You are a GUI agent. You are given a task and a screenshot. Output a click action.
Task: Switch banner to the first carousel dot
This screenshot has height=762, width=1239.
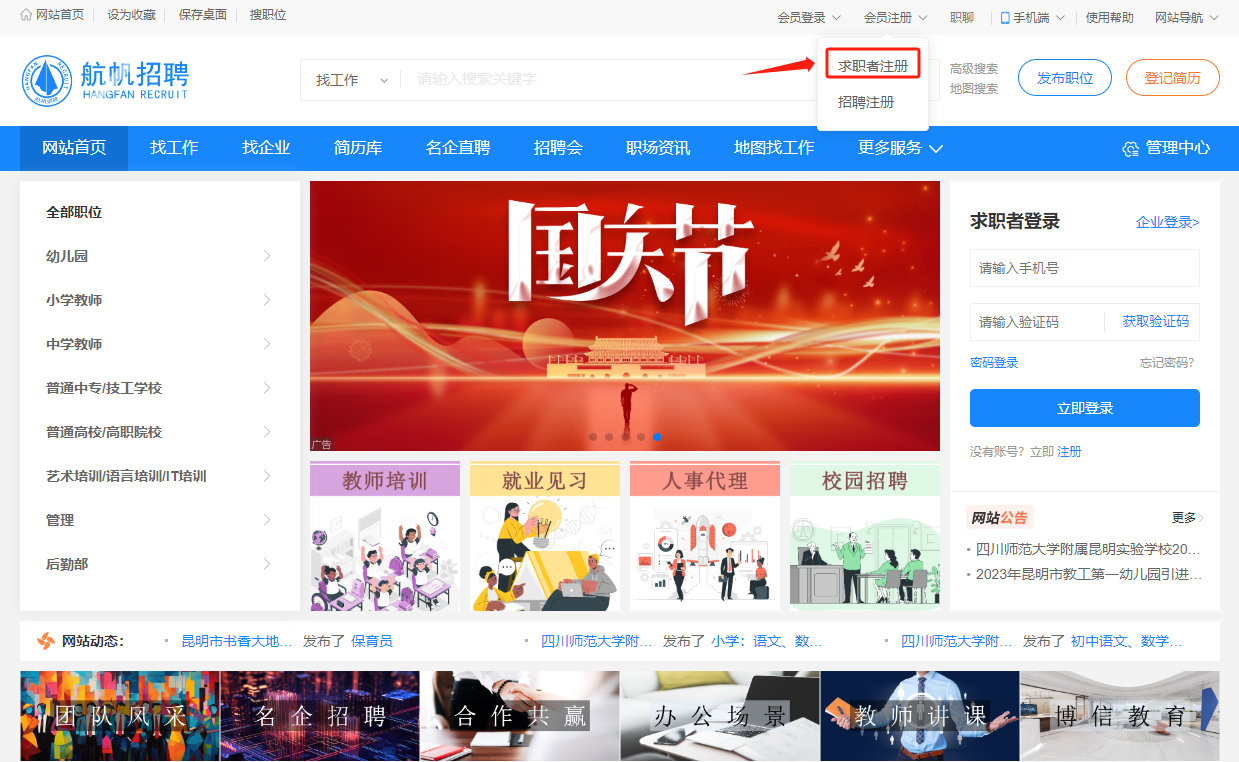coord(593,437)
